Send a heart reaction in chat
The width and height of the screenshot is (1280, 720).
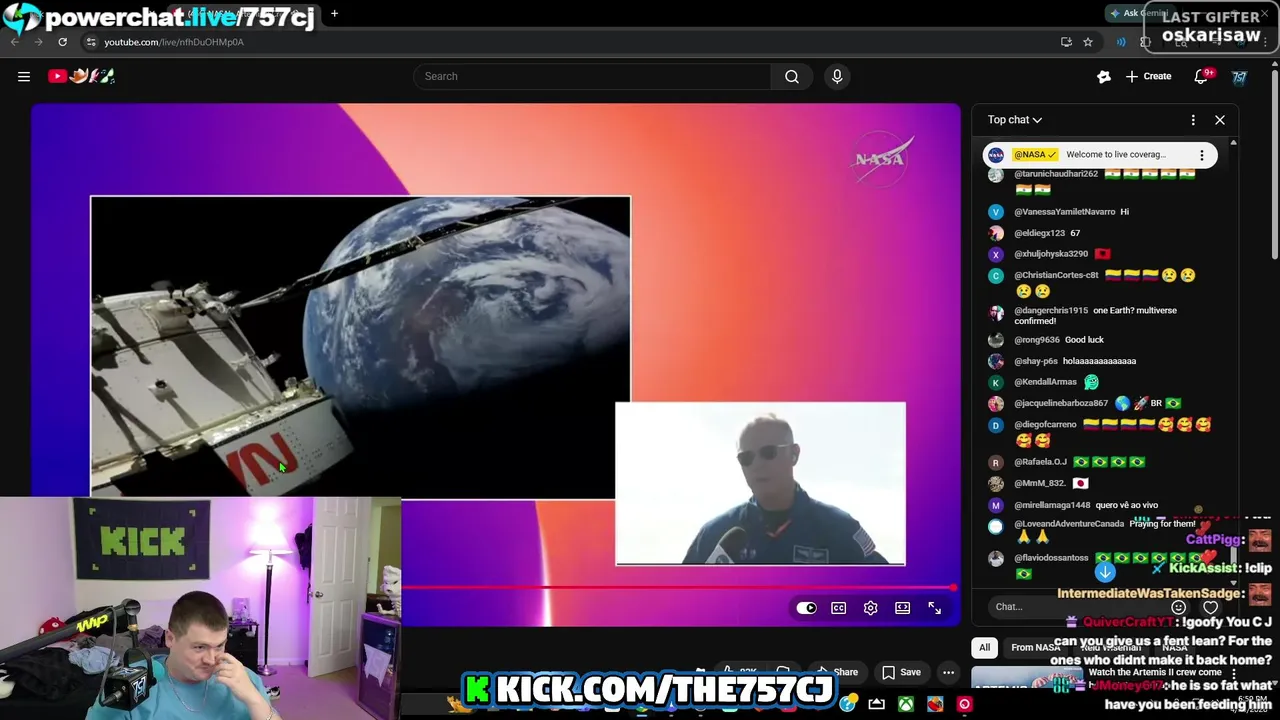[x=1210, y=607]
